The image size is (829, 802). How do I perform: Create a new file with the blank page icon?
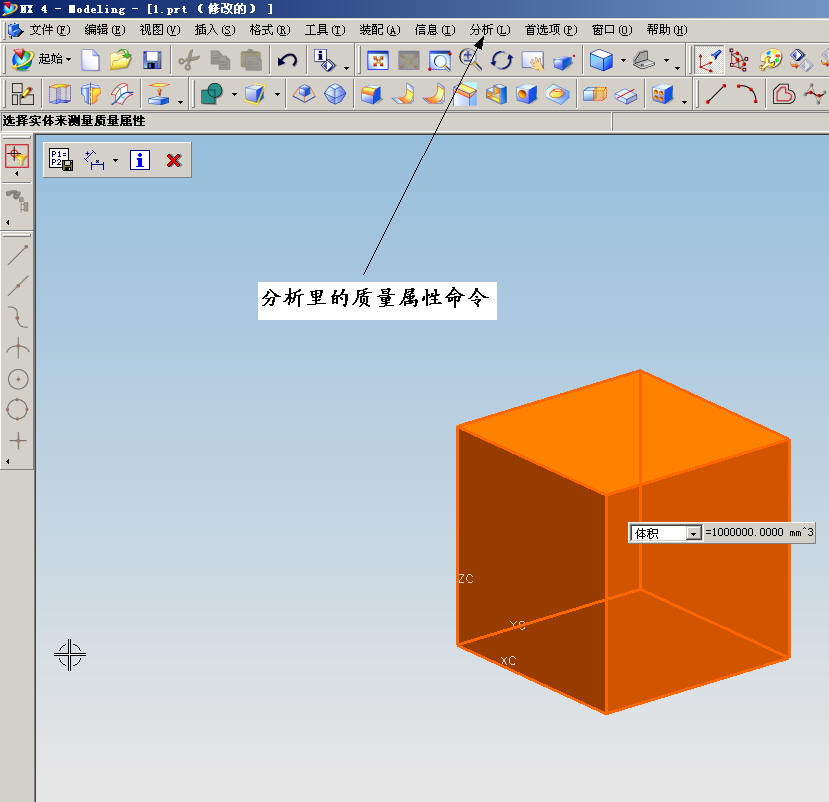tap(90, 60)
